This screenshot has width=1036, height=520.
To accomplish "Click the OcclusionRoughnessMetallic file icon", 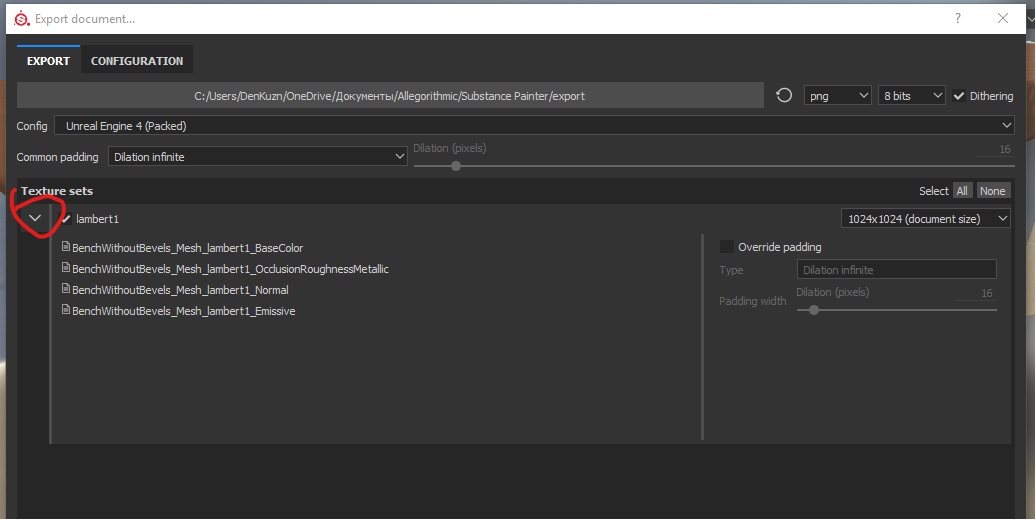I will [65, 268].
